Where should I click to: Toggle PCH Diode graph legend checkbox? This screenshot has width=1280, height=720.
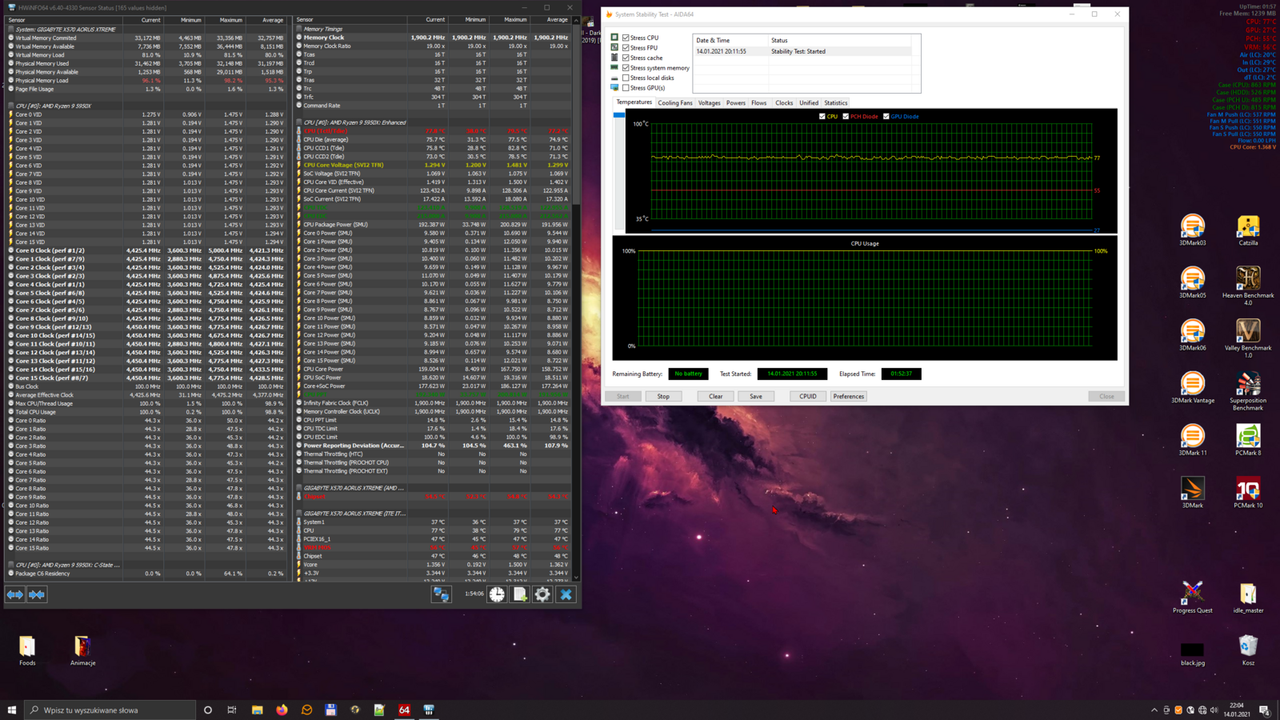pos(846,116)
